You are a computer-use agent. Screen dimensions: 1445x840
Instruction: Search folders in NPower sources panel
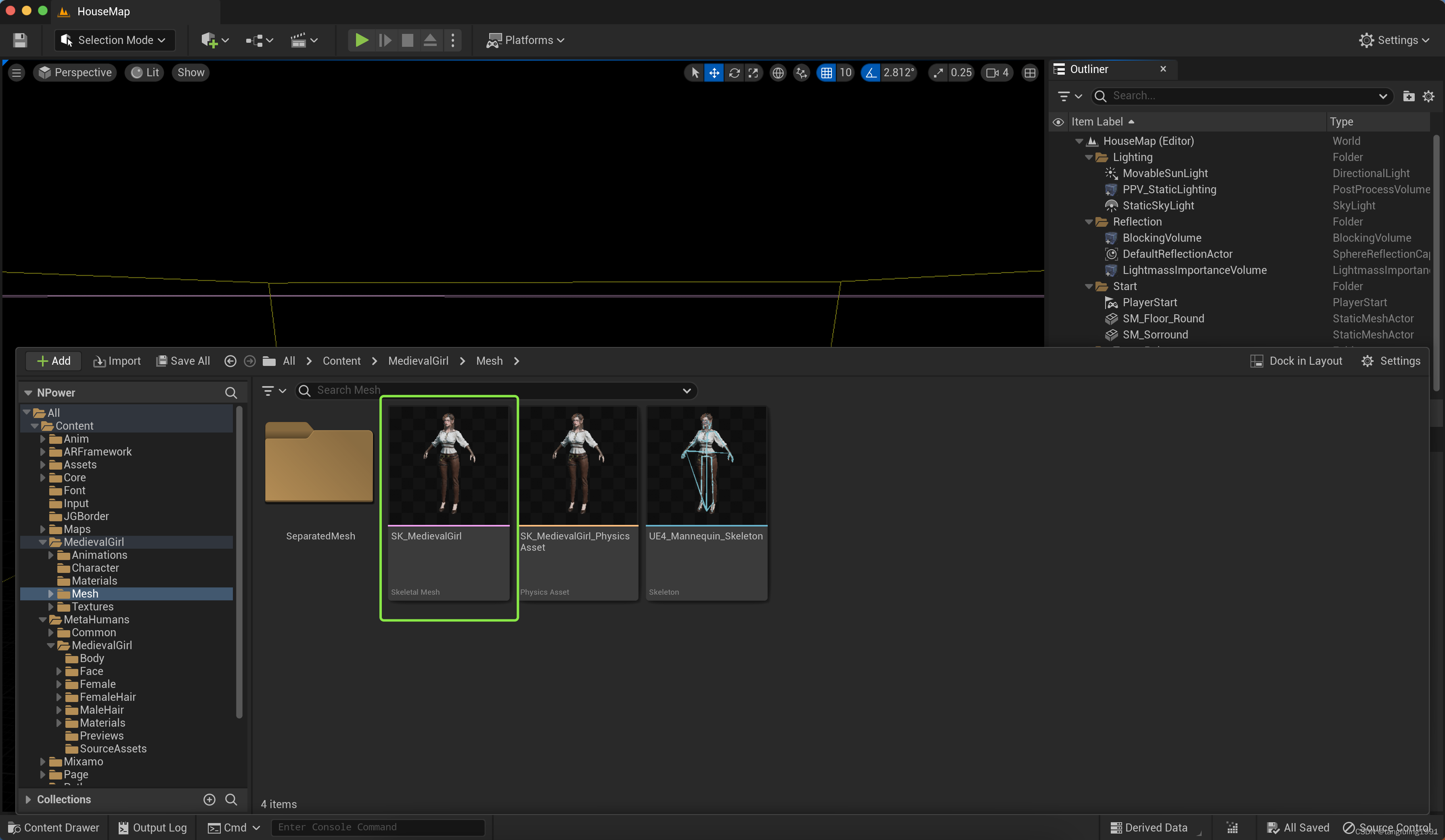pyautogui.click(x=230, y=393)
